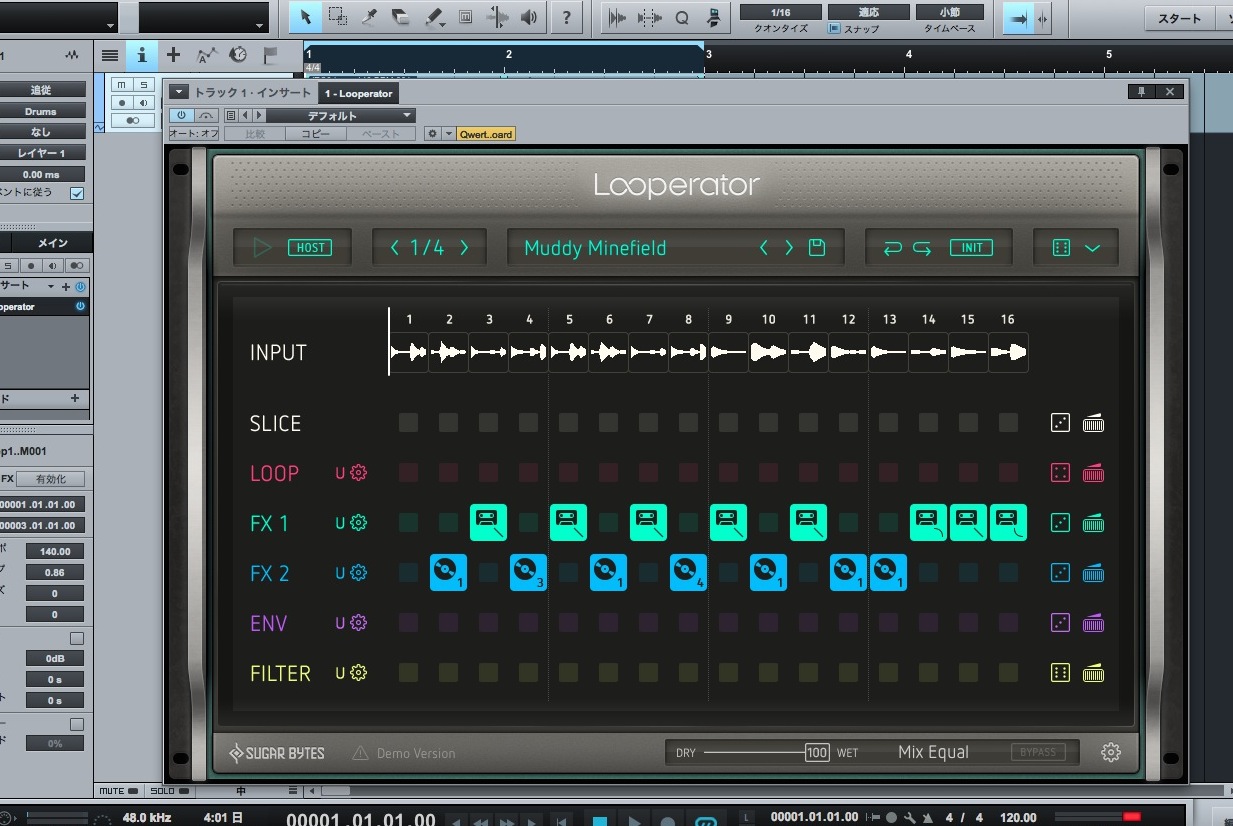The image size is (1233, 826).
Task: Open the randomizer dropdown chevron
Action: 1092,248
